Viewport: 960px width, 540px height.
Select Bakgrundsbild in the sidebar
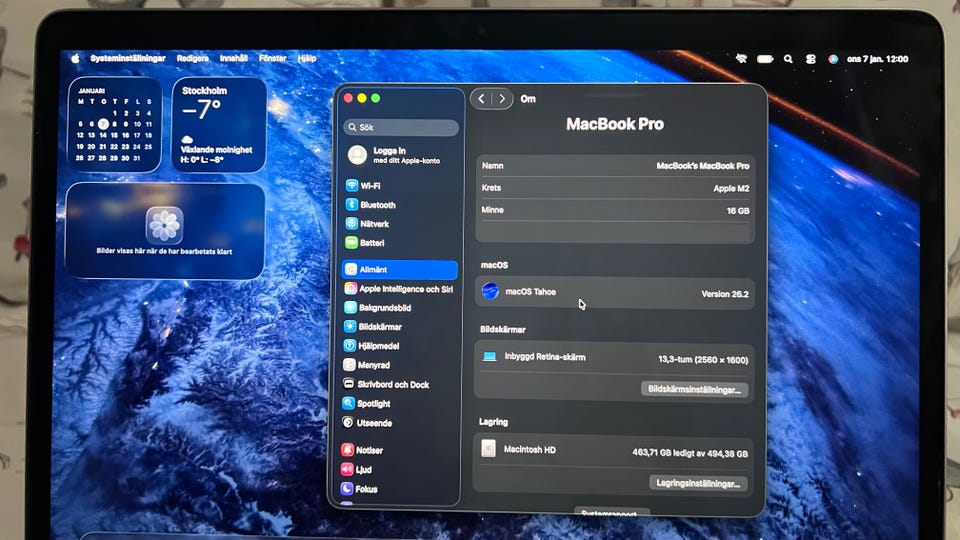[384, 308]
